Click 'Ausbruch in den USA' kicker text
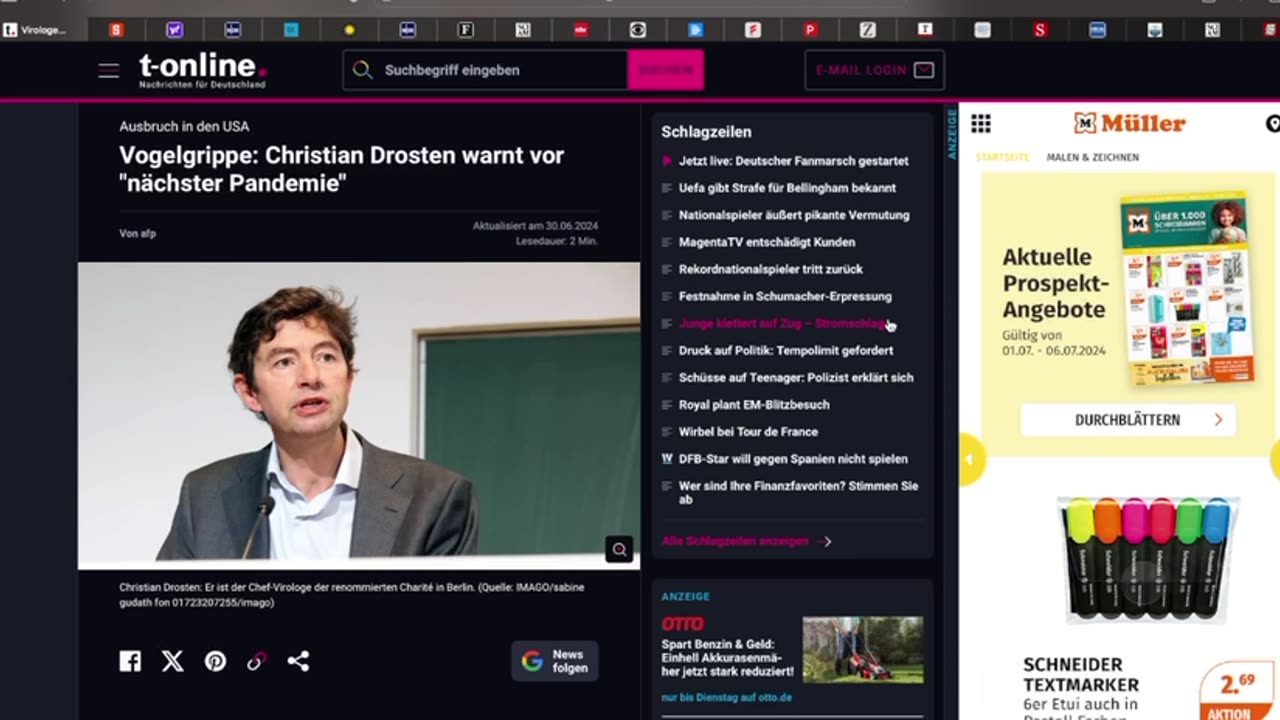1280x720 pixels. (x=184, y=126)
